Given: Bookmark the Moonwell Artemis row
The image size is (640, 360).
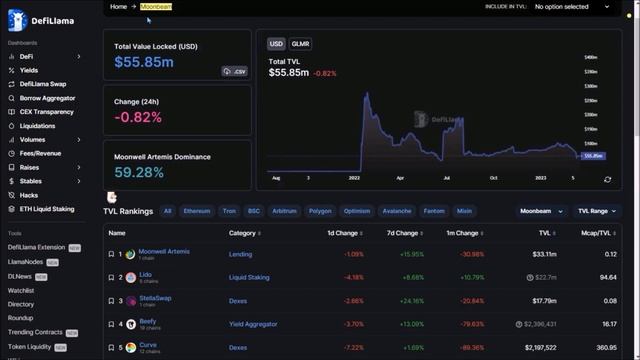Looking at the screenshot, I should click(111, 254).
